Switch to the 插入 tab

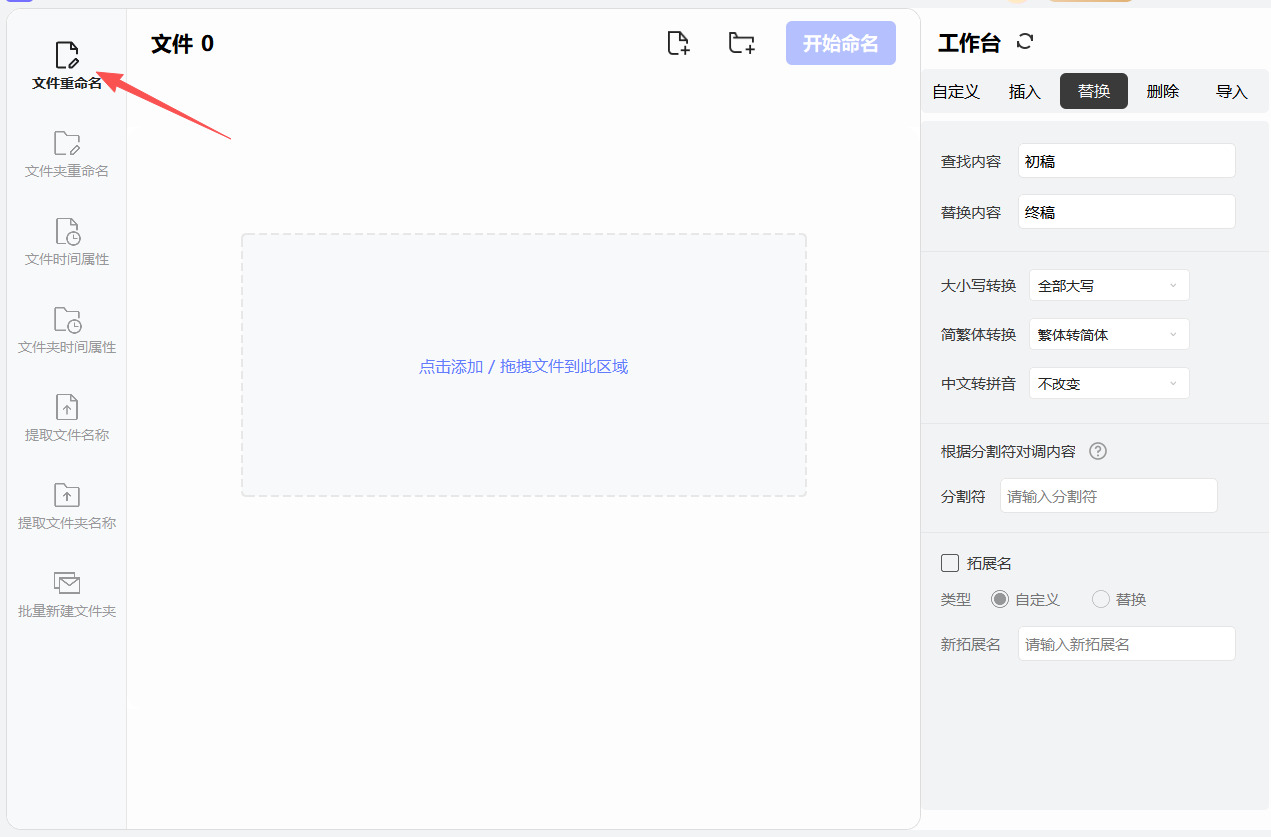pos(1025,91)
